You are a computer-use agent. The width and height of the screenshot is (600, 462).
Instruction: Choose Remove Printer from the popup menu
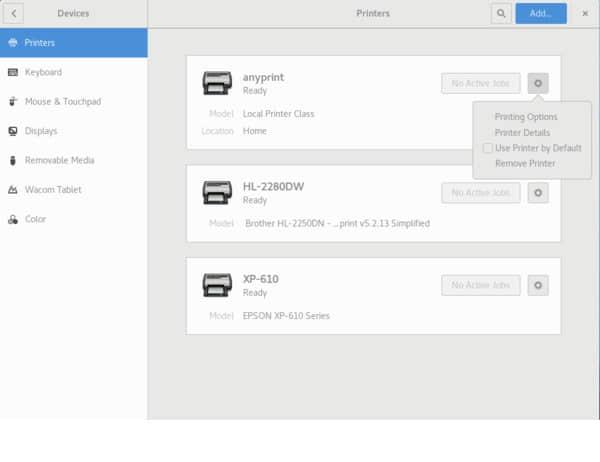[x=525, y=163]
